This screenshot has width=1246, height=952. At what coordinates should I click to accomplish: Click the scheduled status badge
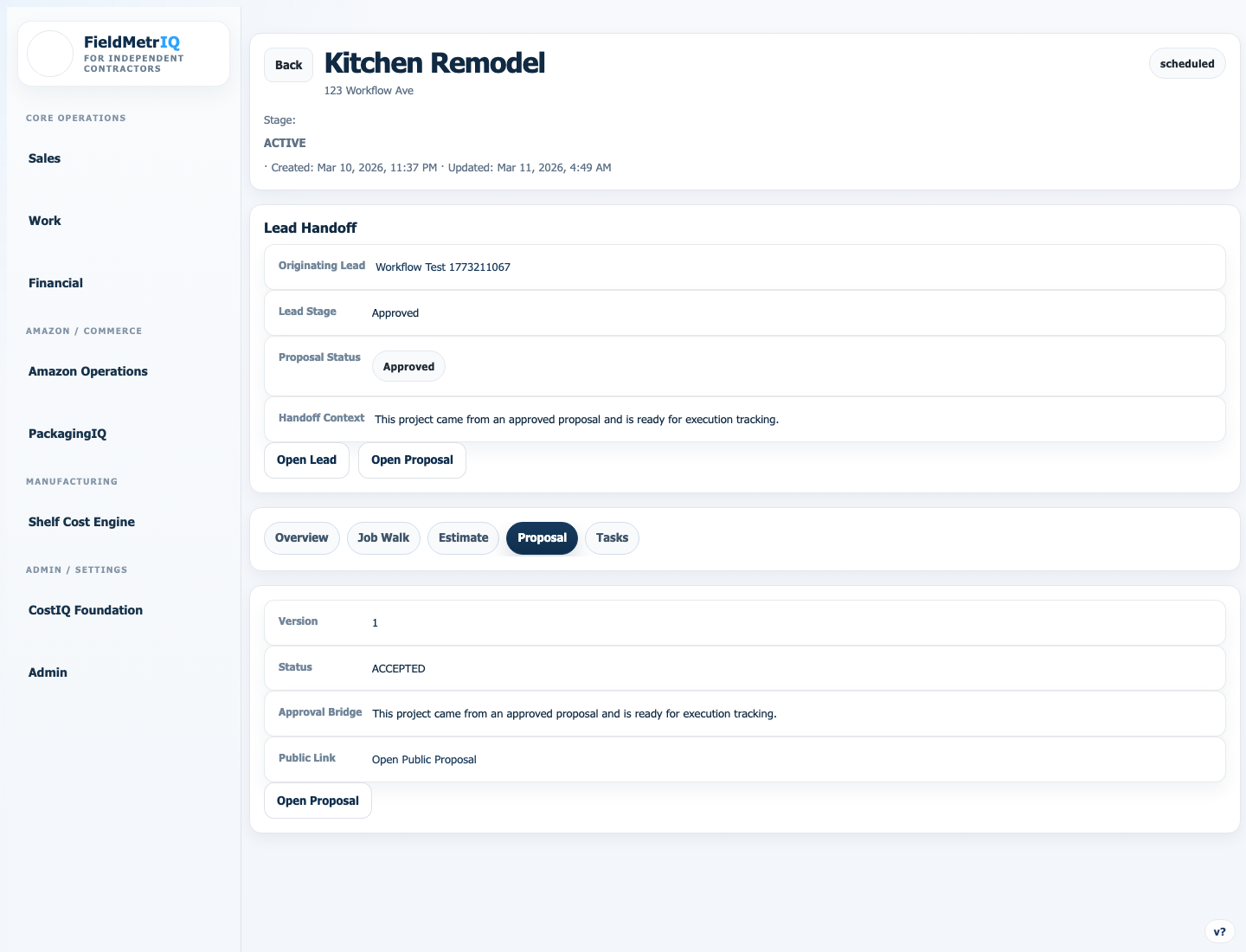pyautogui.click(x=1187, y=63)
